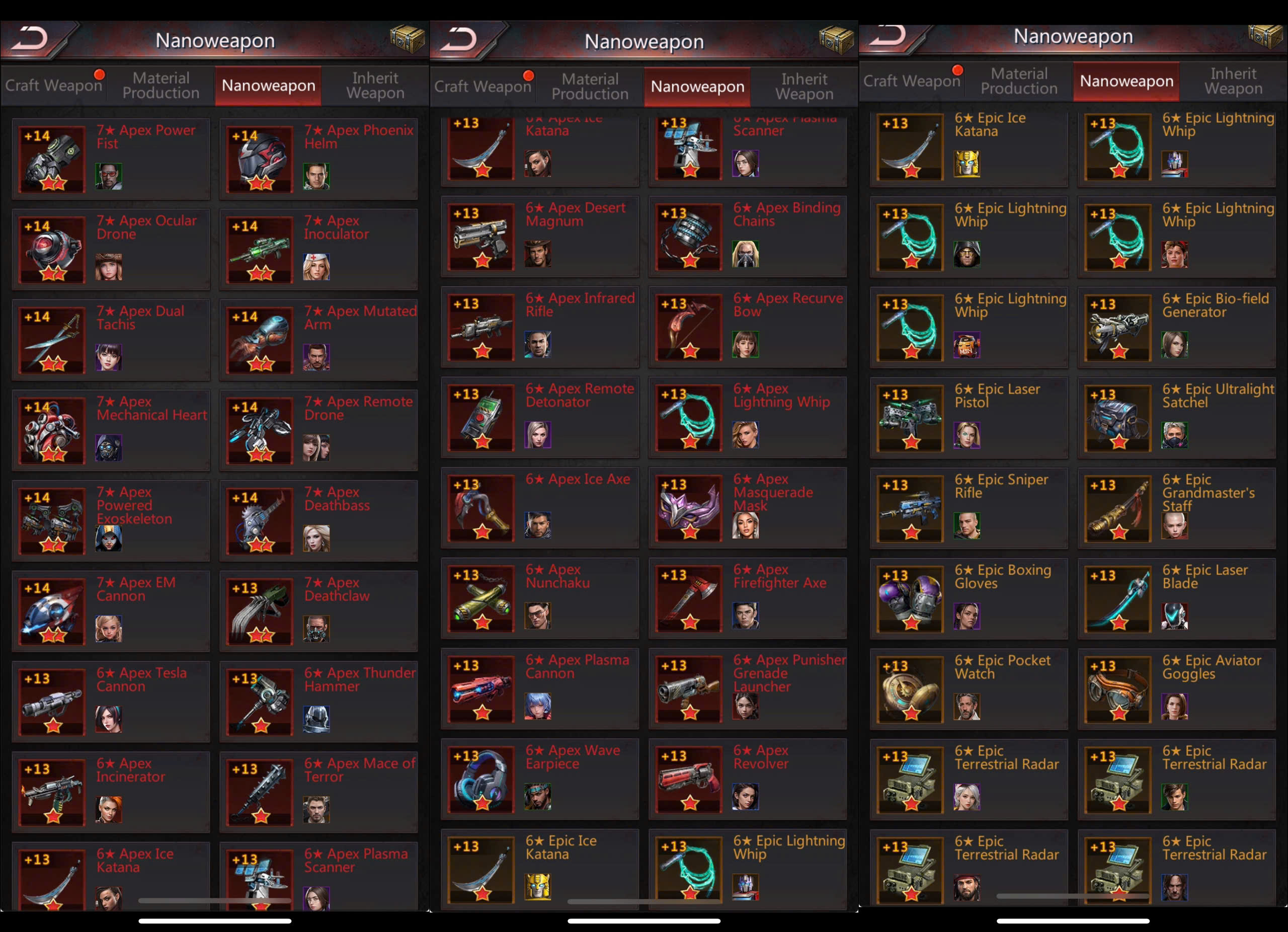The image size is (1288, 932).
Task: Tap the 6★ Epic Aviator Goggles icon
Action: tap(1118, 689)
